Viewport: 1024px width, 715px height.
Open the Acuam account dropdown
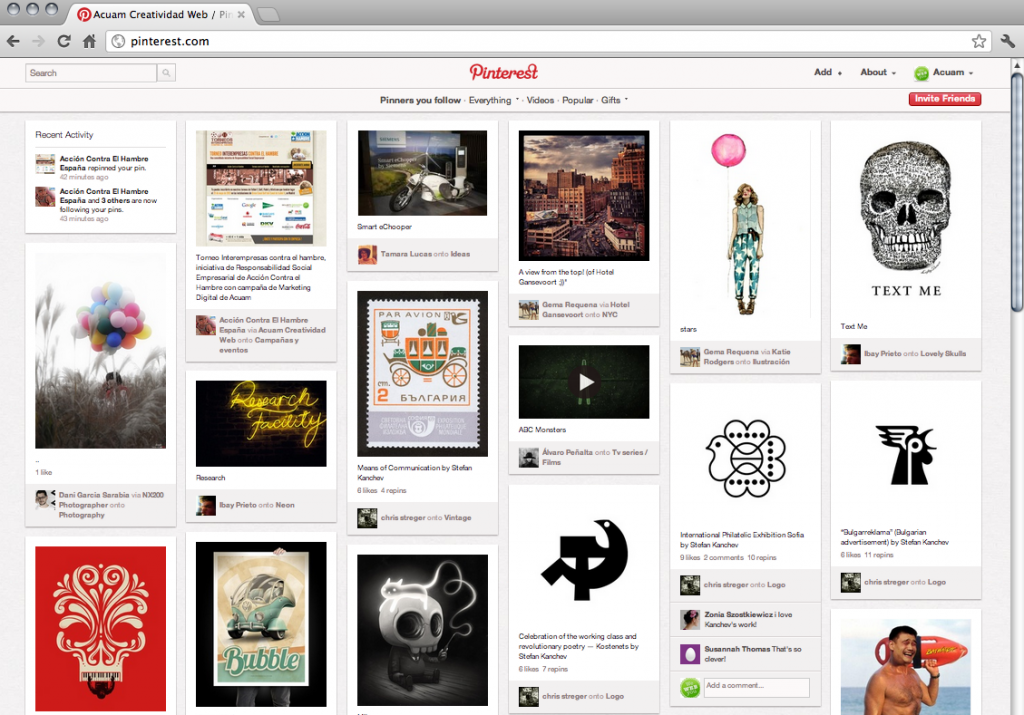(944, 72)
